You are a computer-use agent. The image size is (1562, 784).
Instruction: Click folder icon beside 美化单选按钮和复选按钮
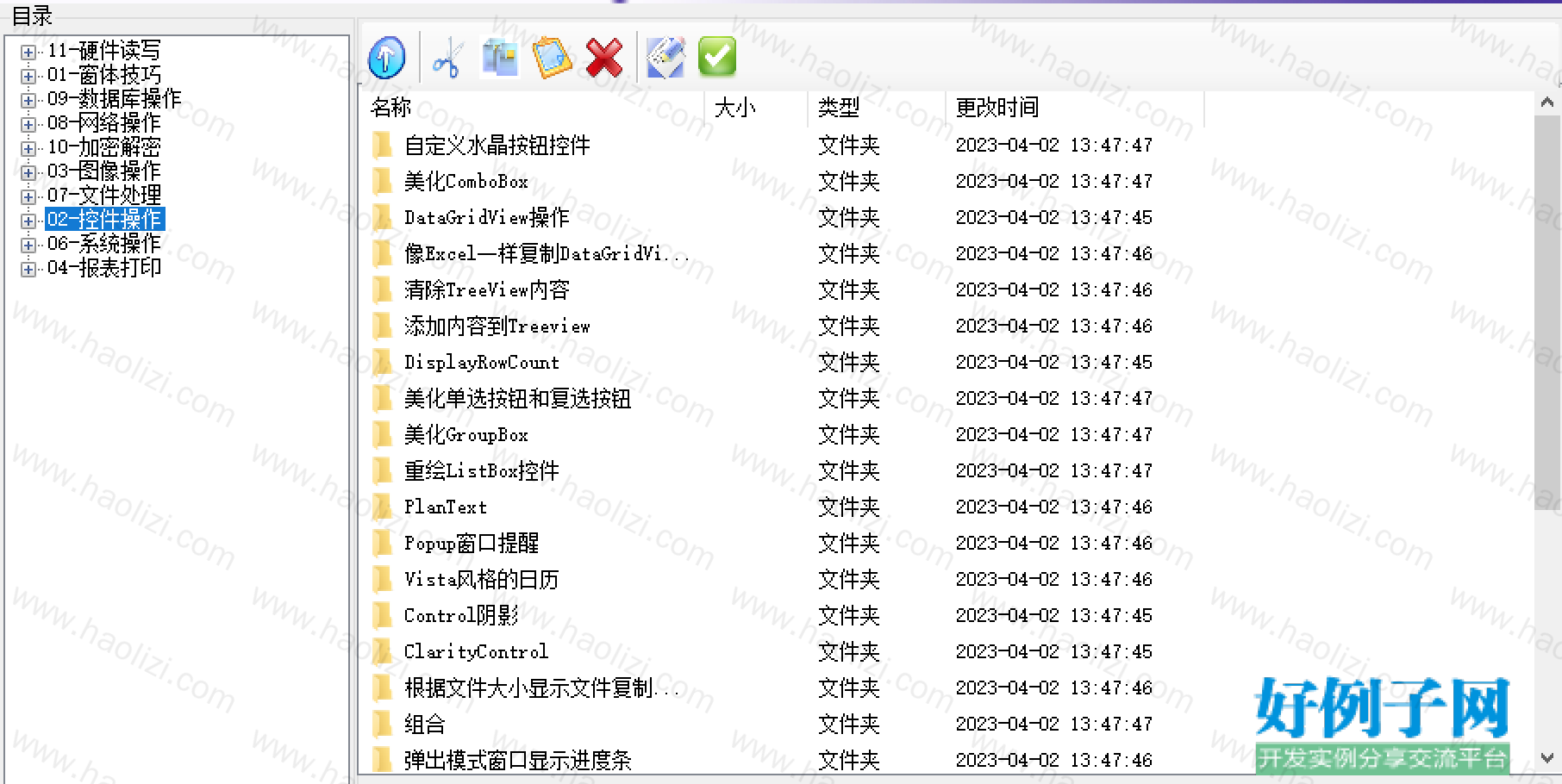point(382,398)
